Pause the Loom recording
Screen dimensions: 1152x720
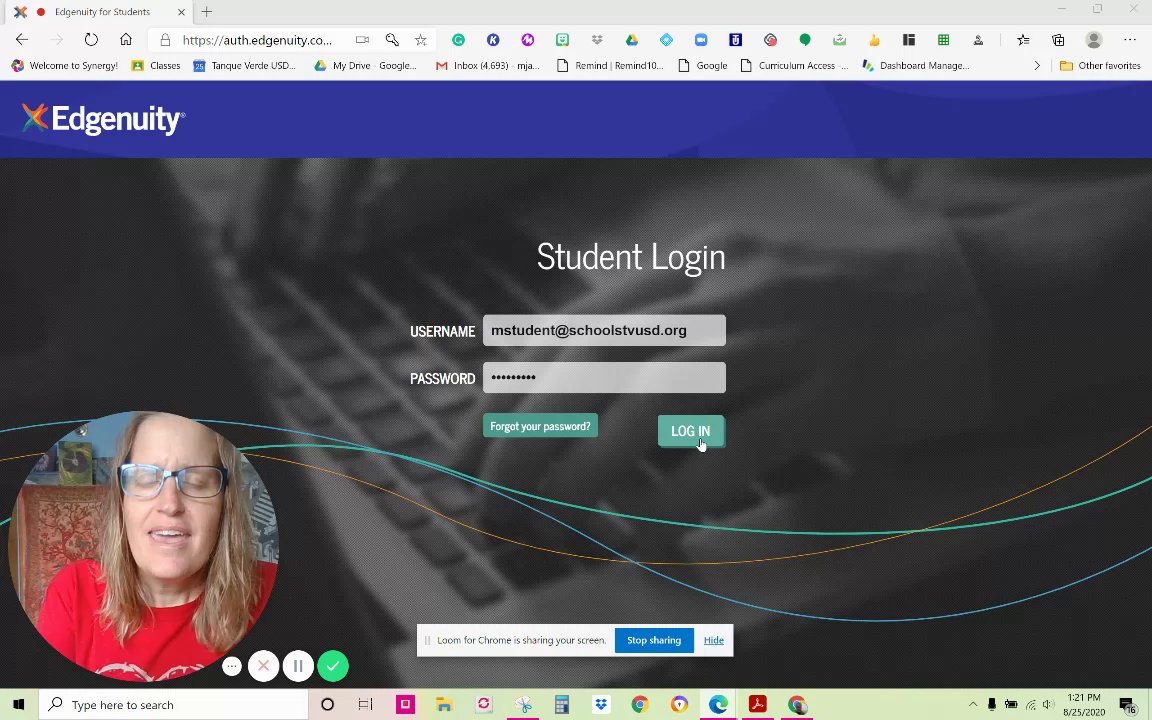coord(298,666)
